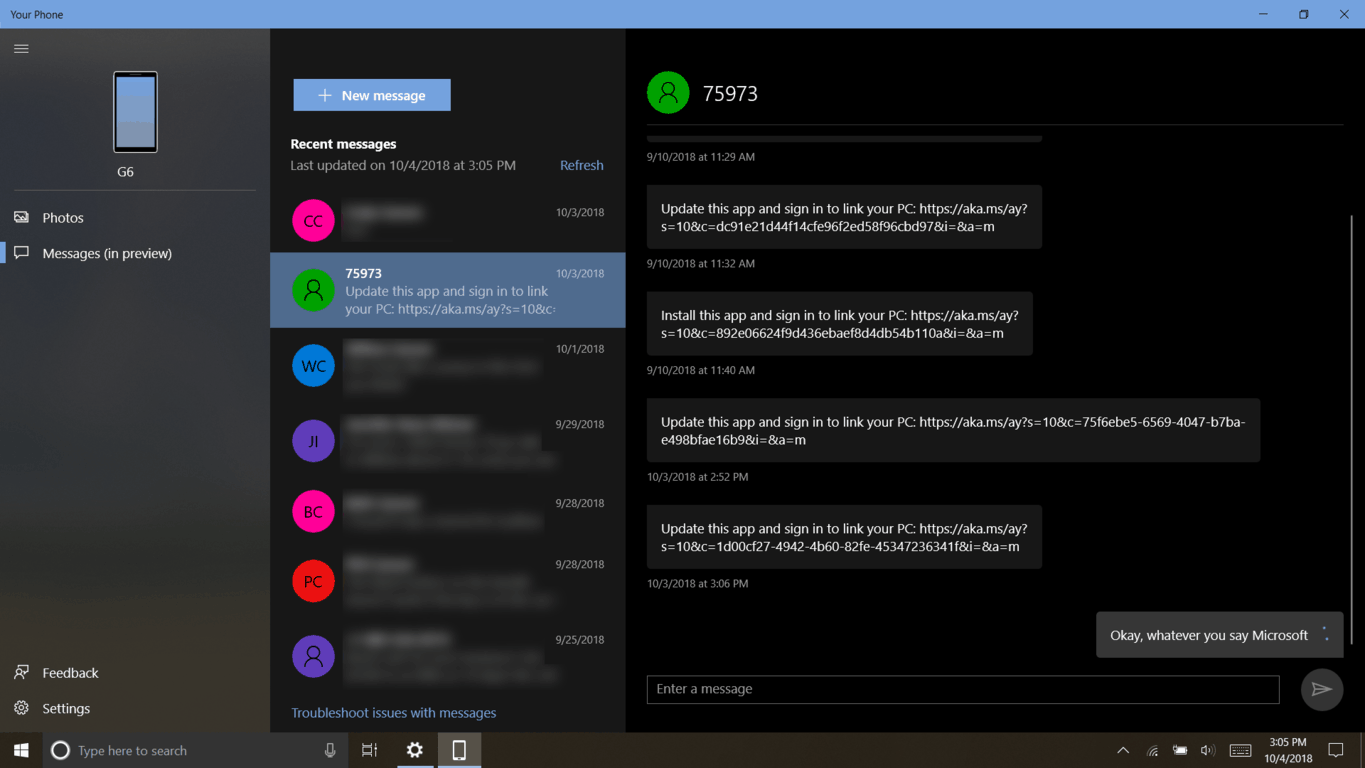Image resolution: width=1365 pixels, height=768 pixels.
Task: Click the 'Okay, whatever you say Microsoft' bubble
Action: tap(1219, 635)
